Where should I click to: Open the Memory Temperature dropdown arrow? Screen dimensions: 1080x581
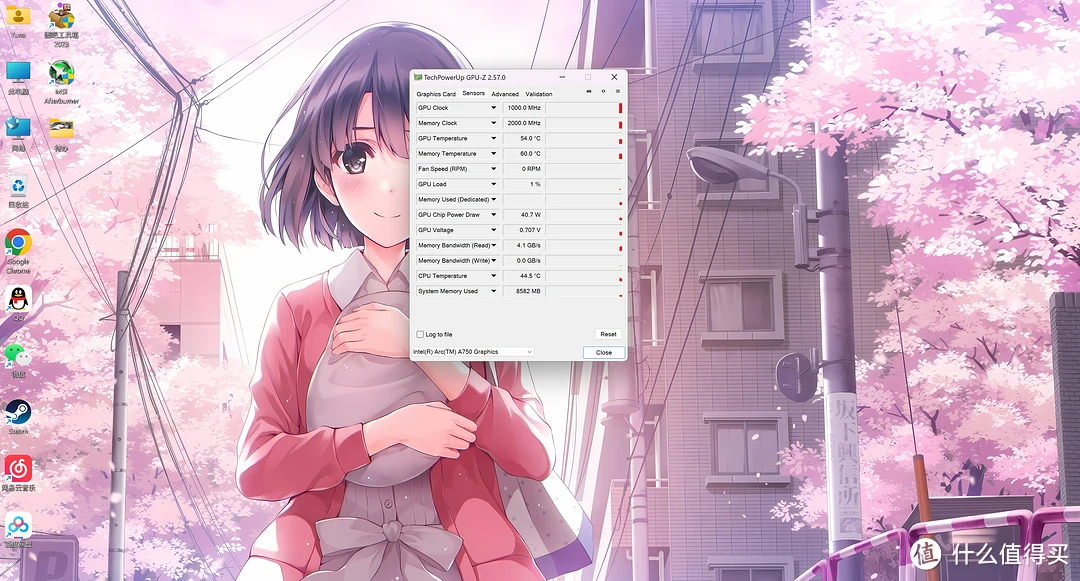point(493,154)
